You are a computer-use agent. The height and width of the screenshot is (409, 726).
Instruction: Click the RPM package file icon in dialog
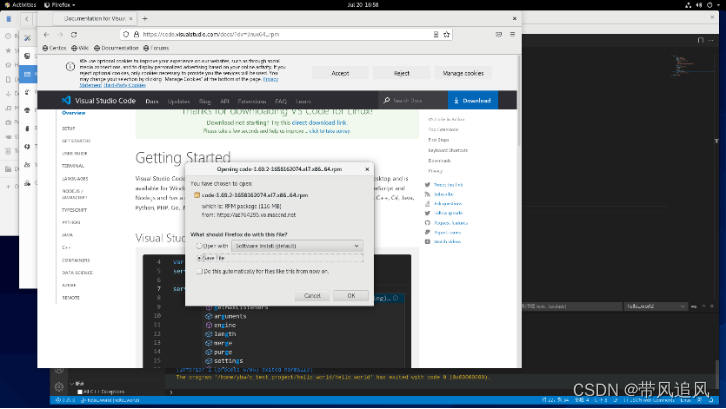[x=197, y=195]
